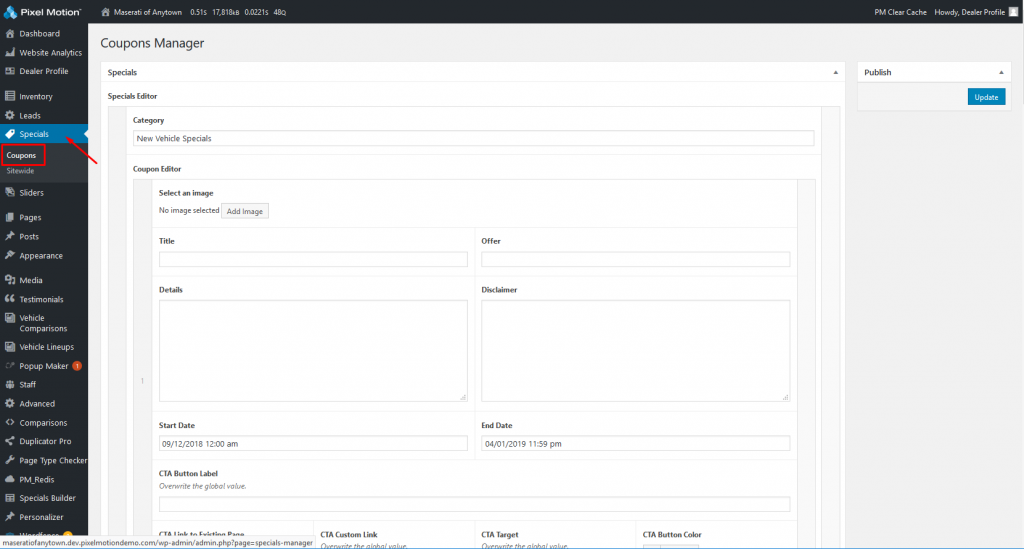Click the Vehicle Lineups icon
The width and height of the screenshot is (1024, 549).
click(10, 347)
